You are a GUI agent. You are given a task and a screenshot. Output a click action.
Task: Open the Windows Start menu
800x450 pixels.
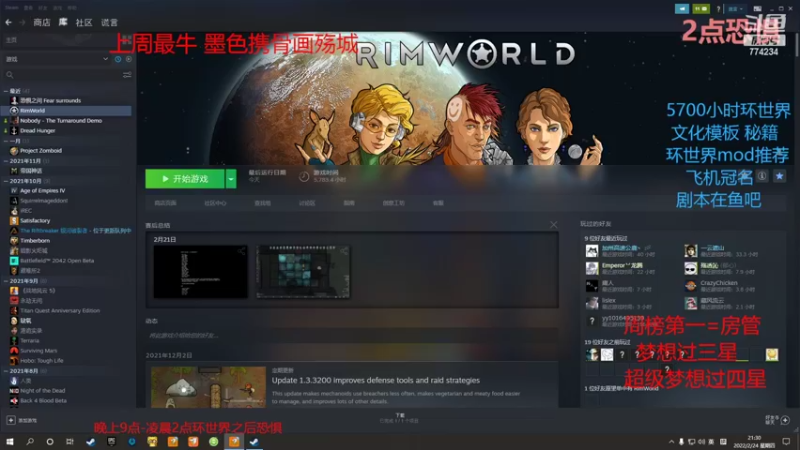pyautogui.click(x=10, y=442)
